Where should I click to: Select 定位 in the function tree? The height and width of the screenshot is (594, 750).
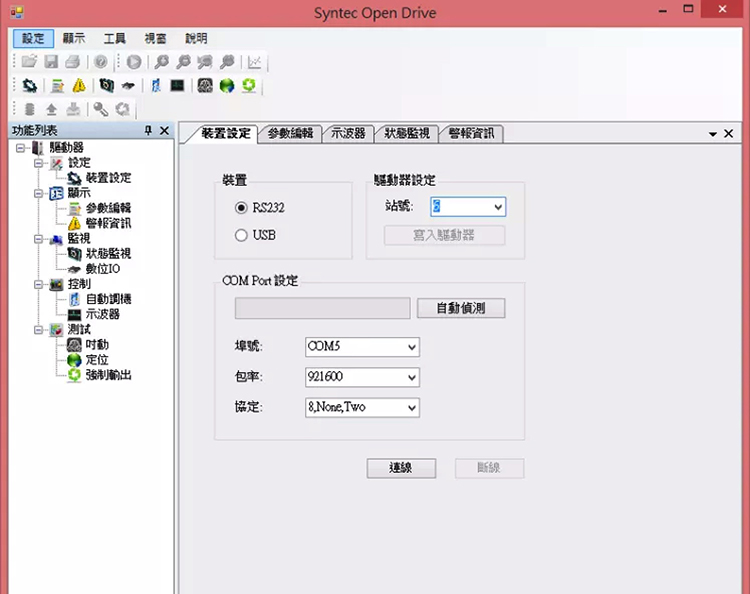97,360
